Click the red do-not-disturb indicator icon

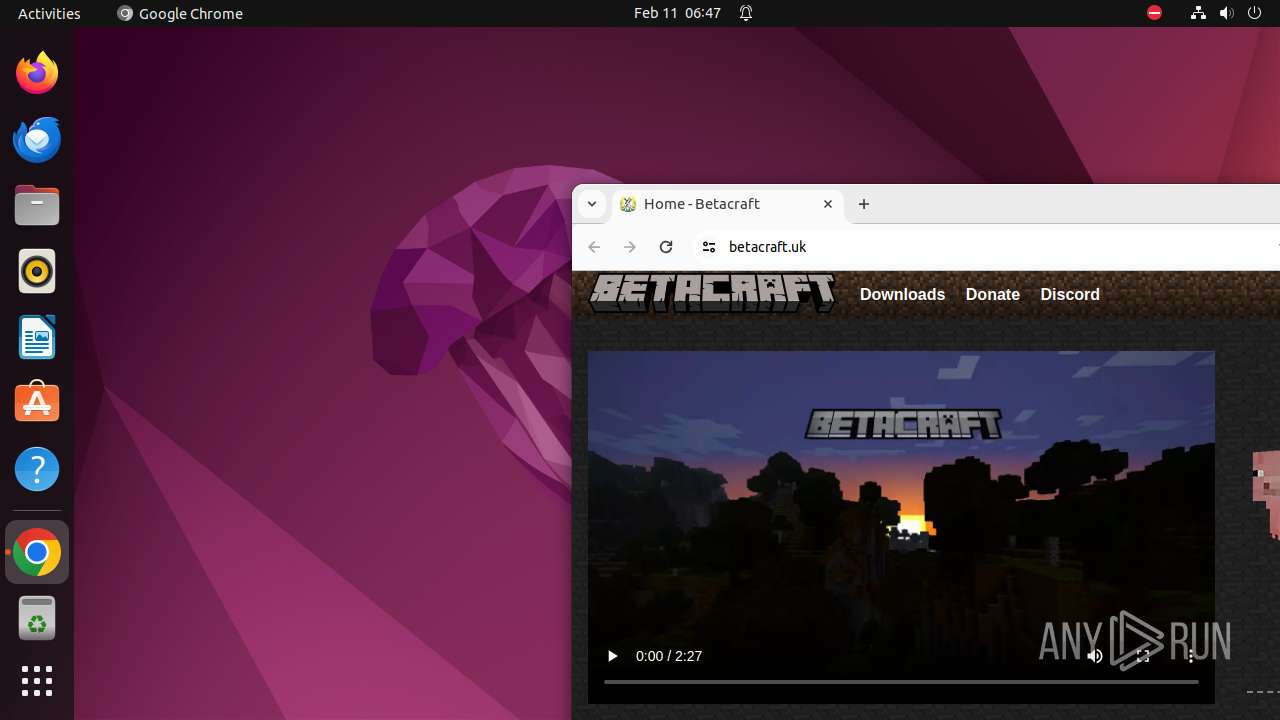point(1154,13)
